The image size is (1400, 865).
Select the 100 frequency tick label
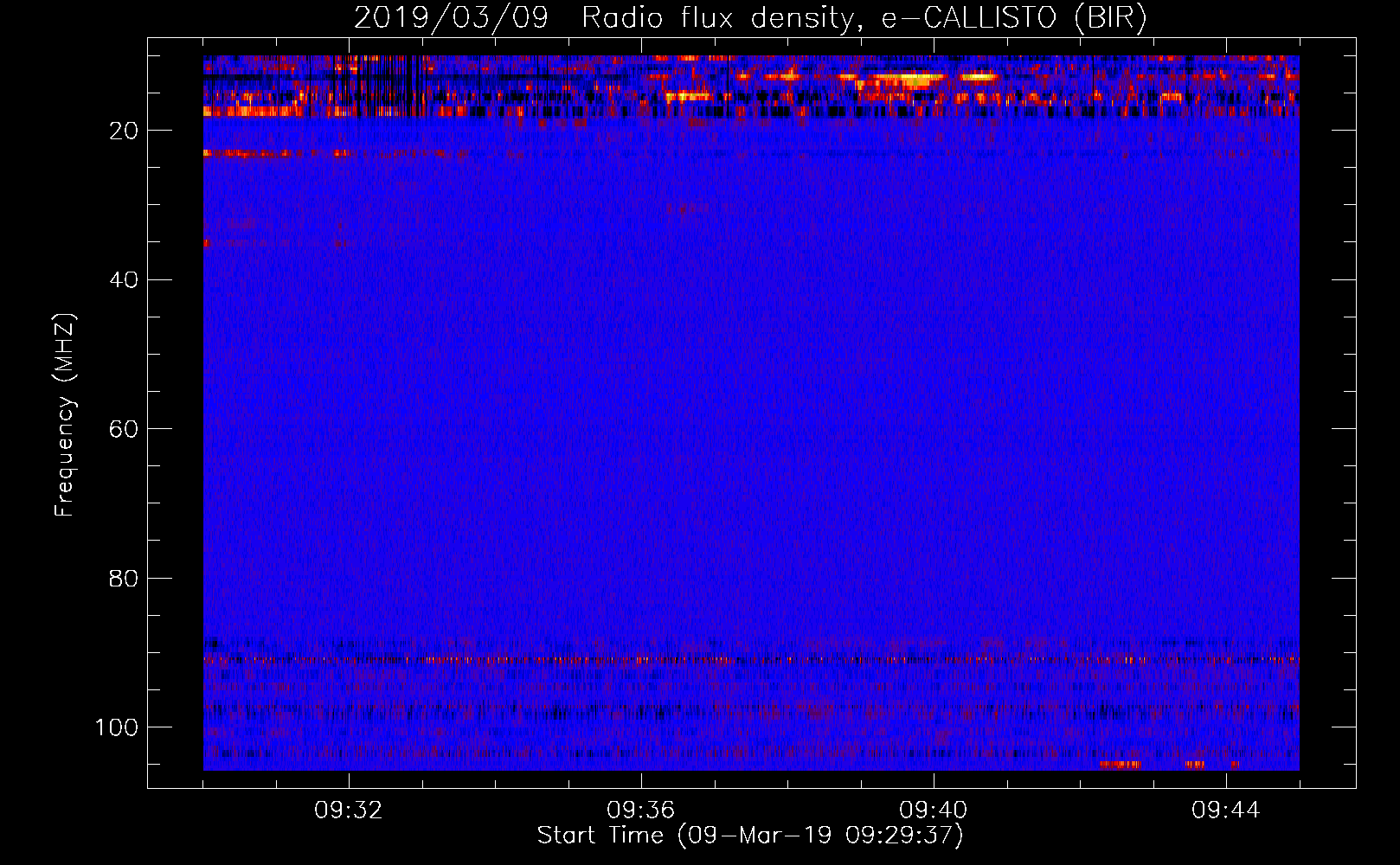click(117, 727)
